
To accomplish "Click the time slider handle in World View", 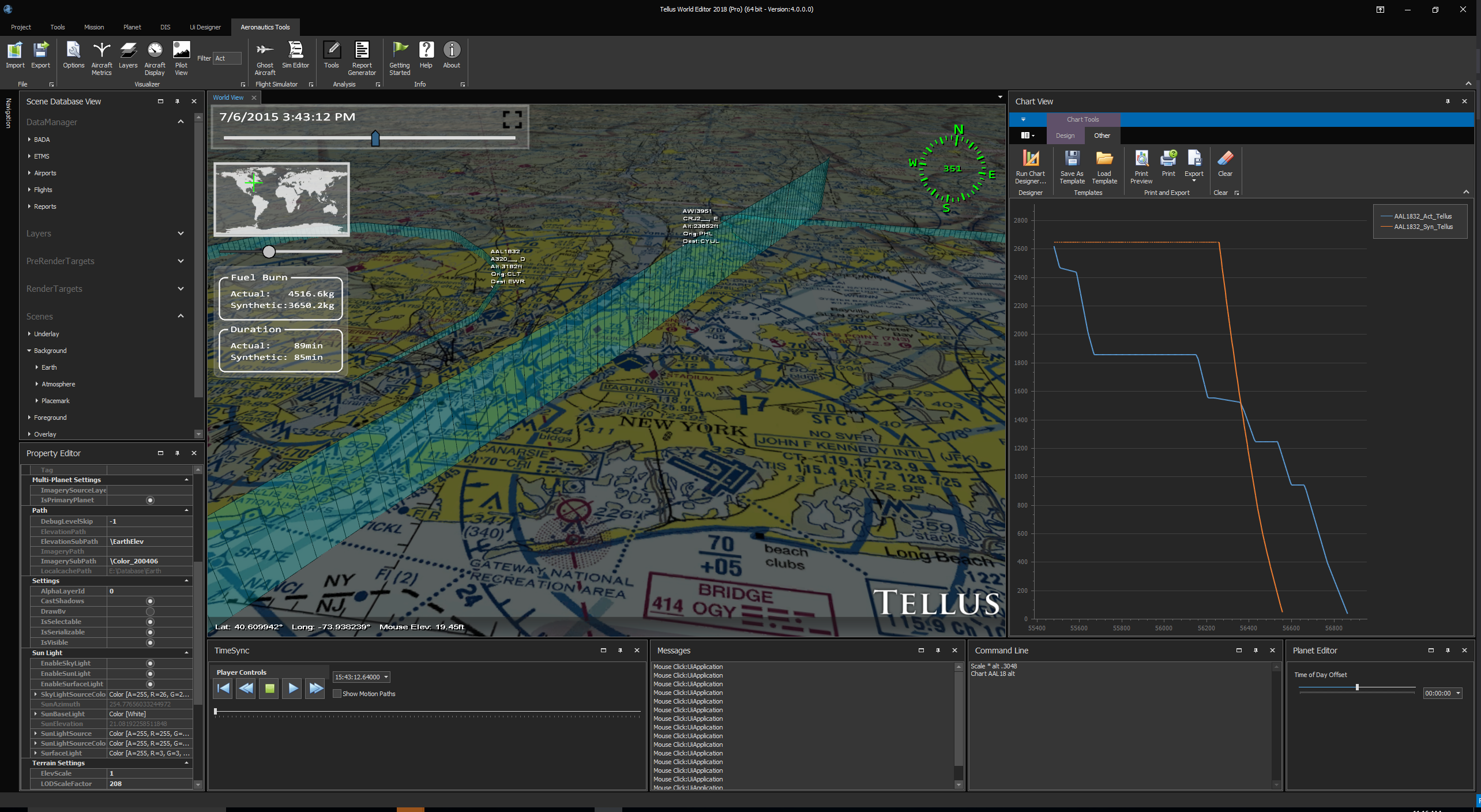I will 375,138.
